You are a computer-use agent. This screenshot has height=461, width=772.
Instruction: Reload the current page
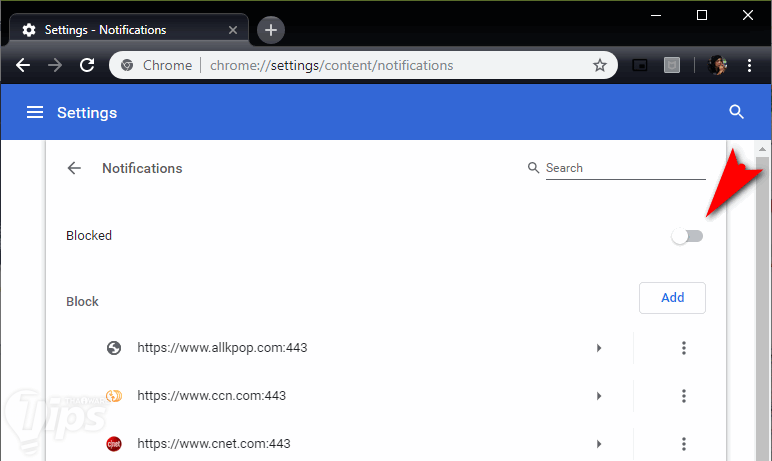point(87,65)
